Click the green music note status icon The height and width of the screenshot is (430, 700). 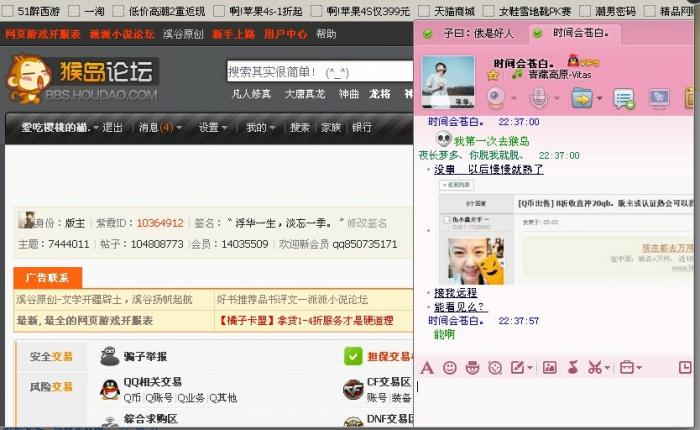[x=517, y=74]
